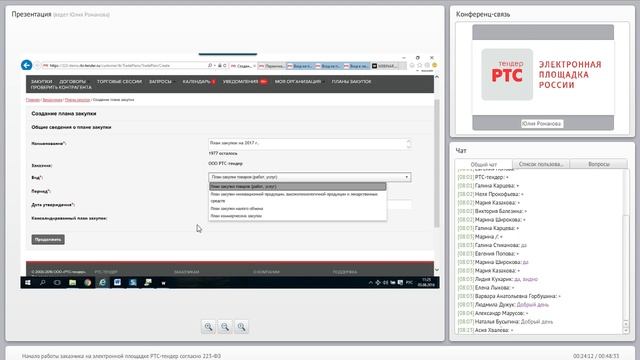The height and width of the screenshot is (360, 640).
Task: Select the innovative products plan option
Action: 298,197
